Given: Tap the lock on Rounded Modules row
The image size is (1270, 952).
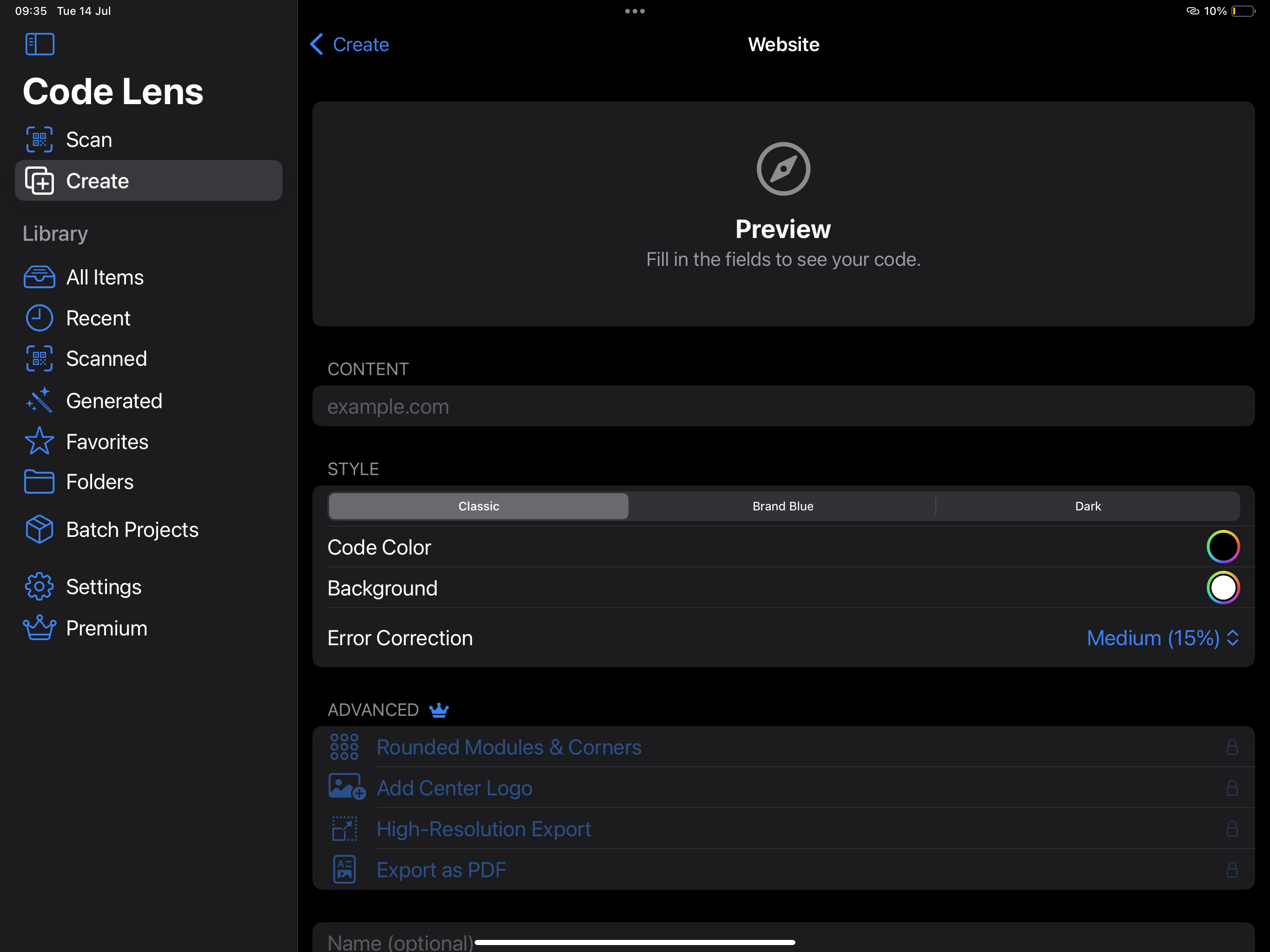Looking at the screenshot, I should pyautogui.click(x=1232, y=747).
